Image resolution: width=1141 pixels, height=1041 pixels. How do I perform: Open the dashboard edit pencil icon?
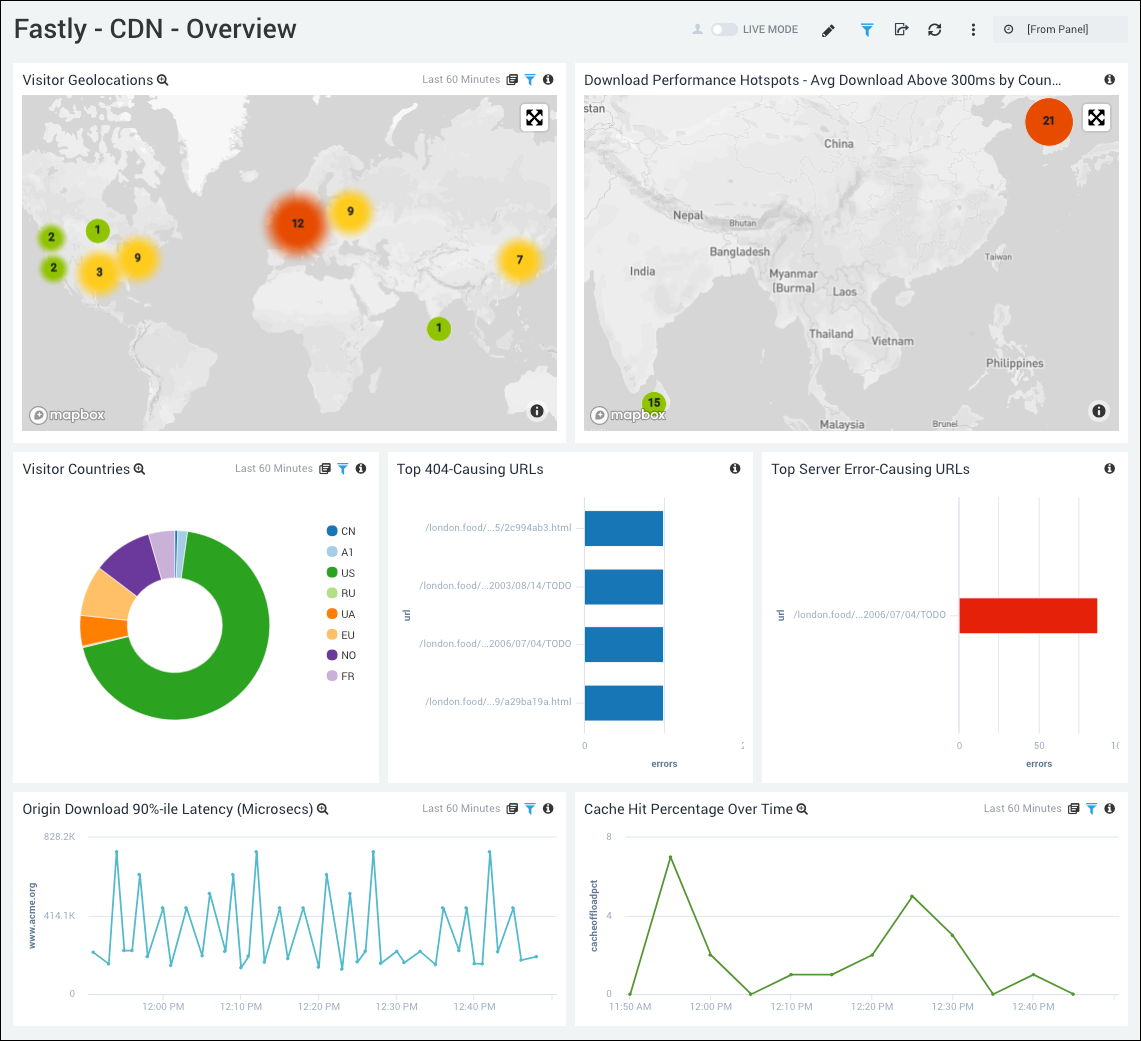coord(828,29)
